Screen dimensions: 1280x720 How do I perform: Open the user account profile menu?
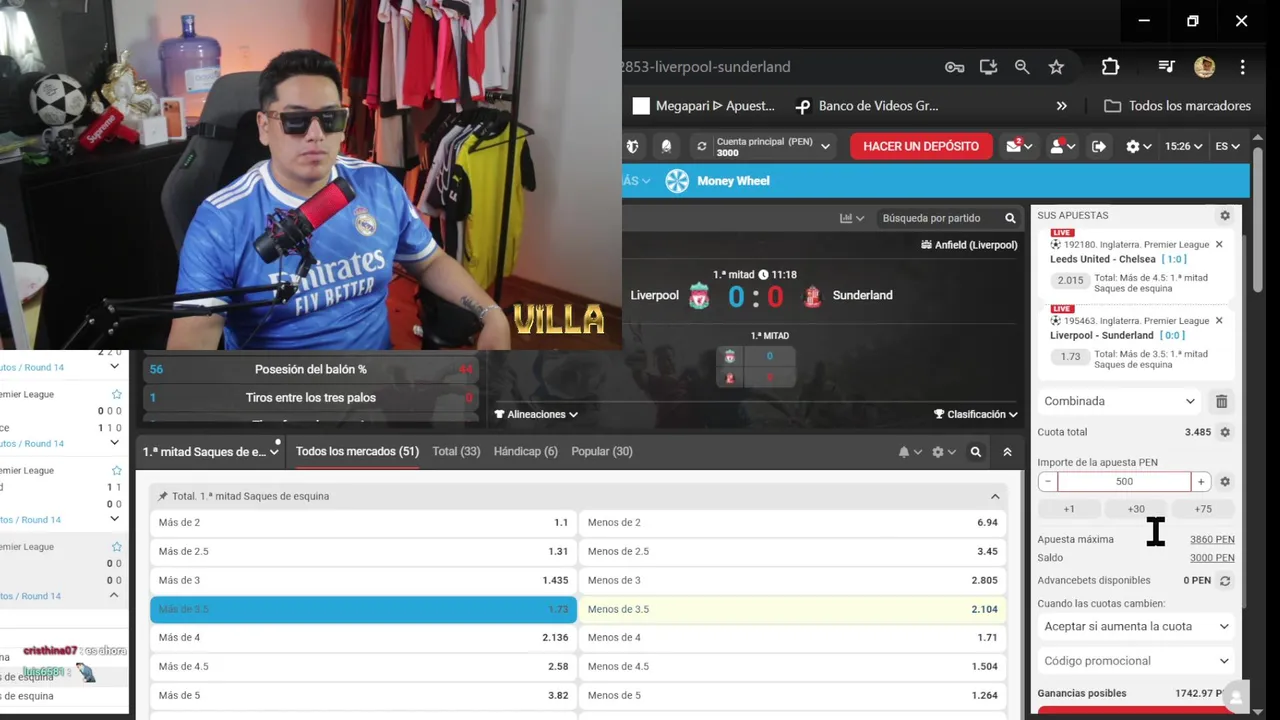coord(1062,146)
